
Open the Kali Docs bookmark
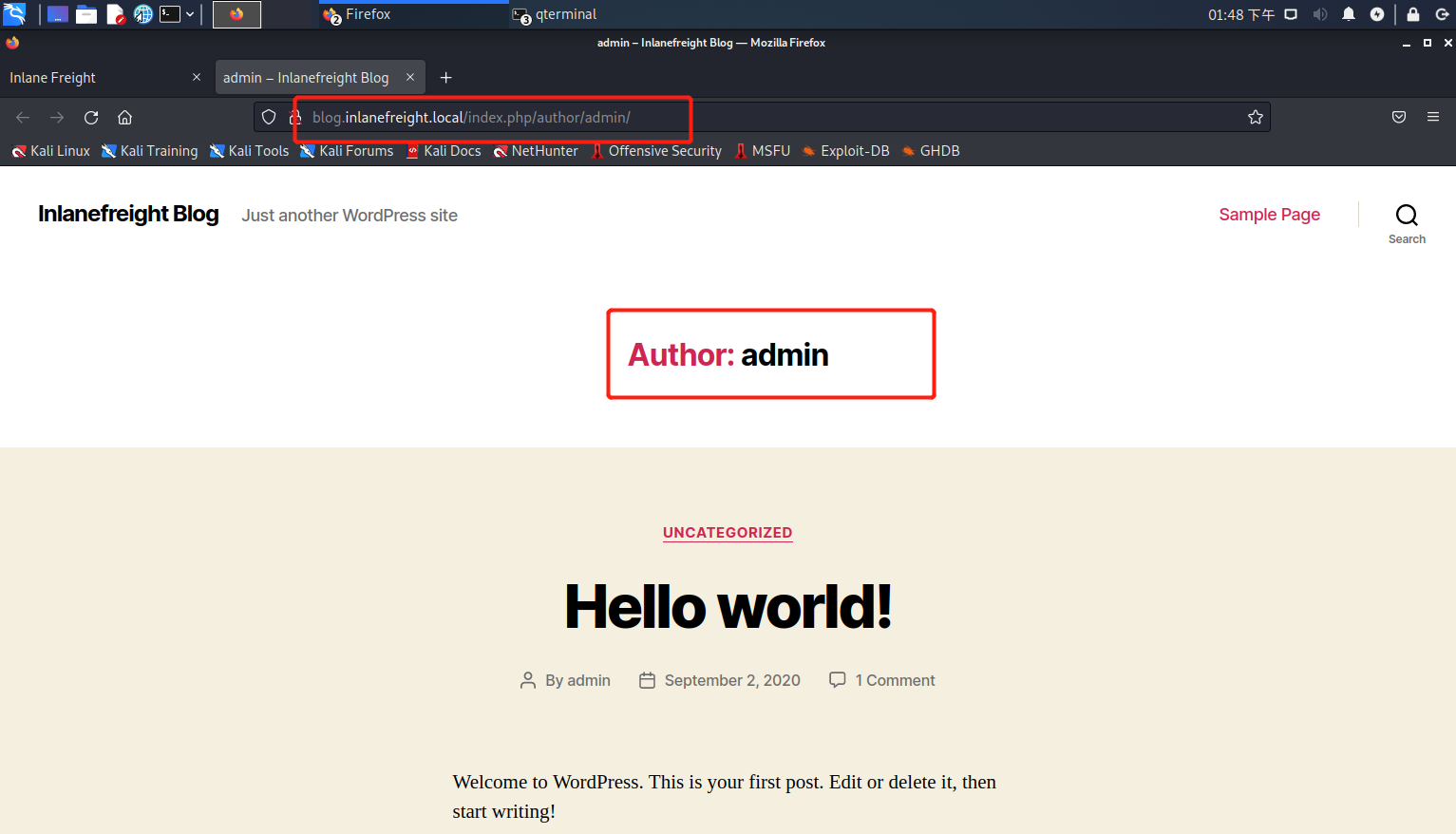444,151
